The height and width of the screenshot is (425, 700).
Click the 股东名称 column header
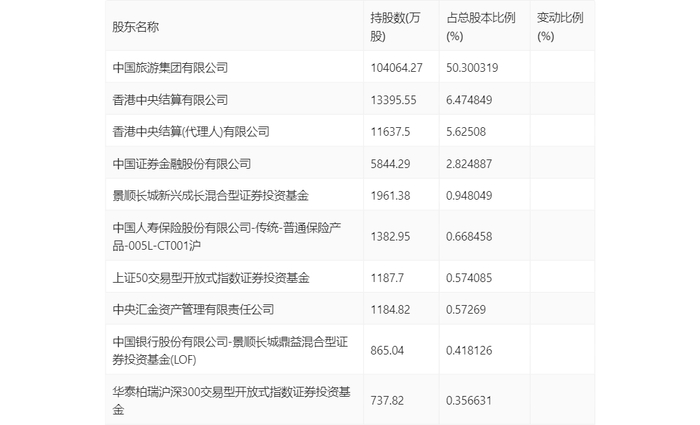(x=136, y=27)
